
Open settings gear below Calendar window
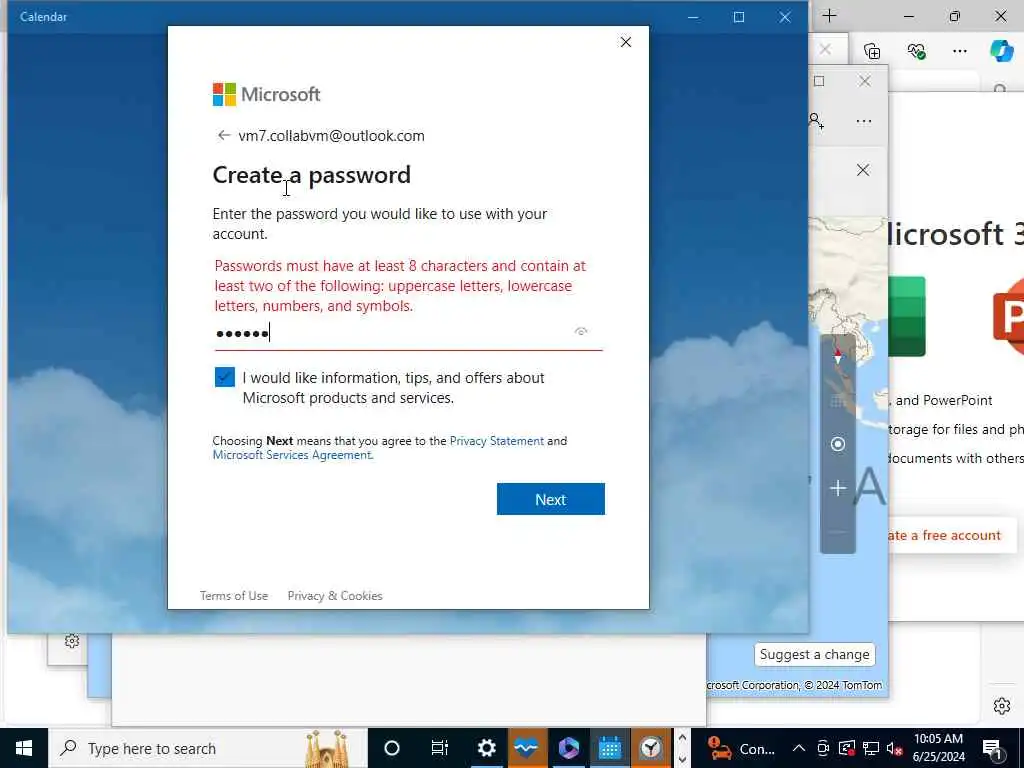tap(72, 641)
